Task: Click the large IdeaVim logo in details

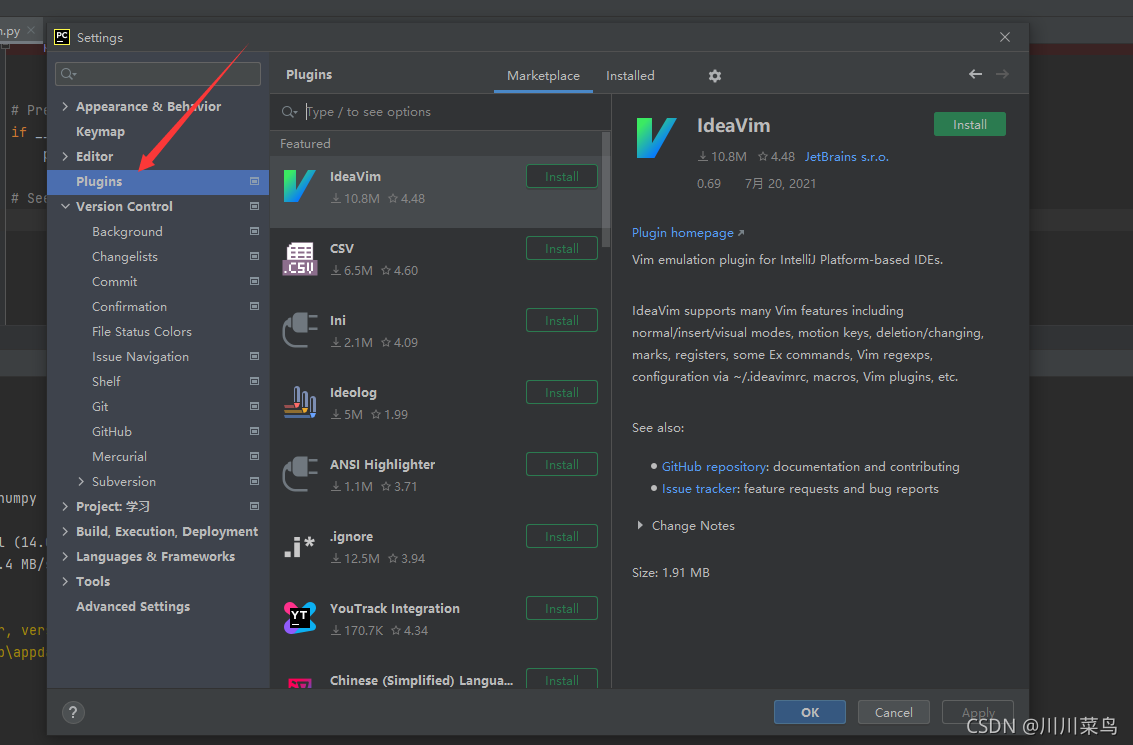Action: [656, 137]
